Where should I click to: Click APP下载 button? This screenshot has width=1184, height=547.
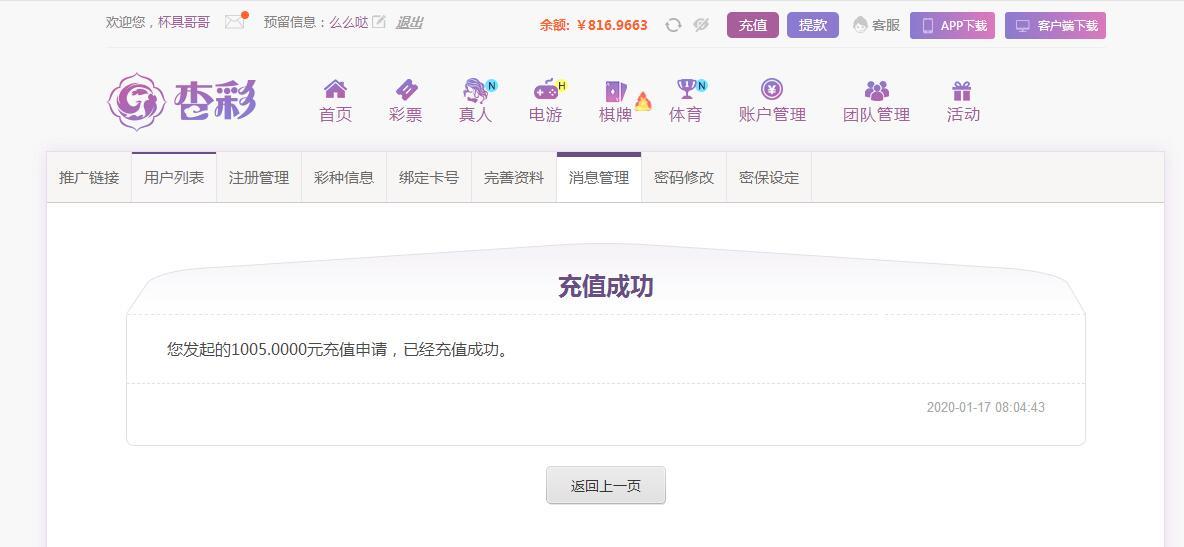(952, 25)
